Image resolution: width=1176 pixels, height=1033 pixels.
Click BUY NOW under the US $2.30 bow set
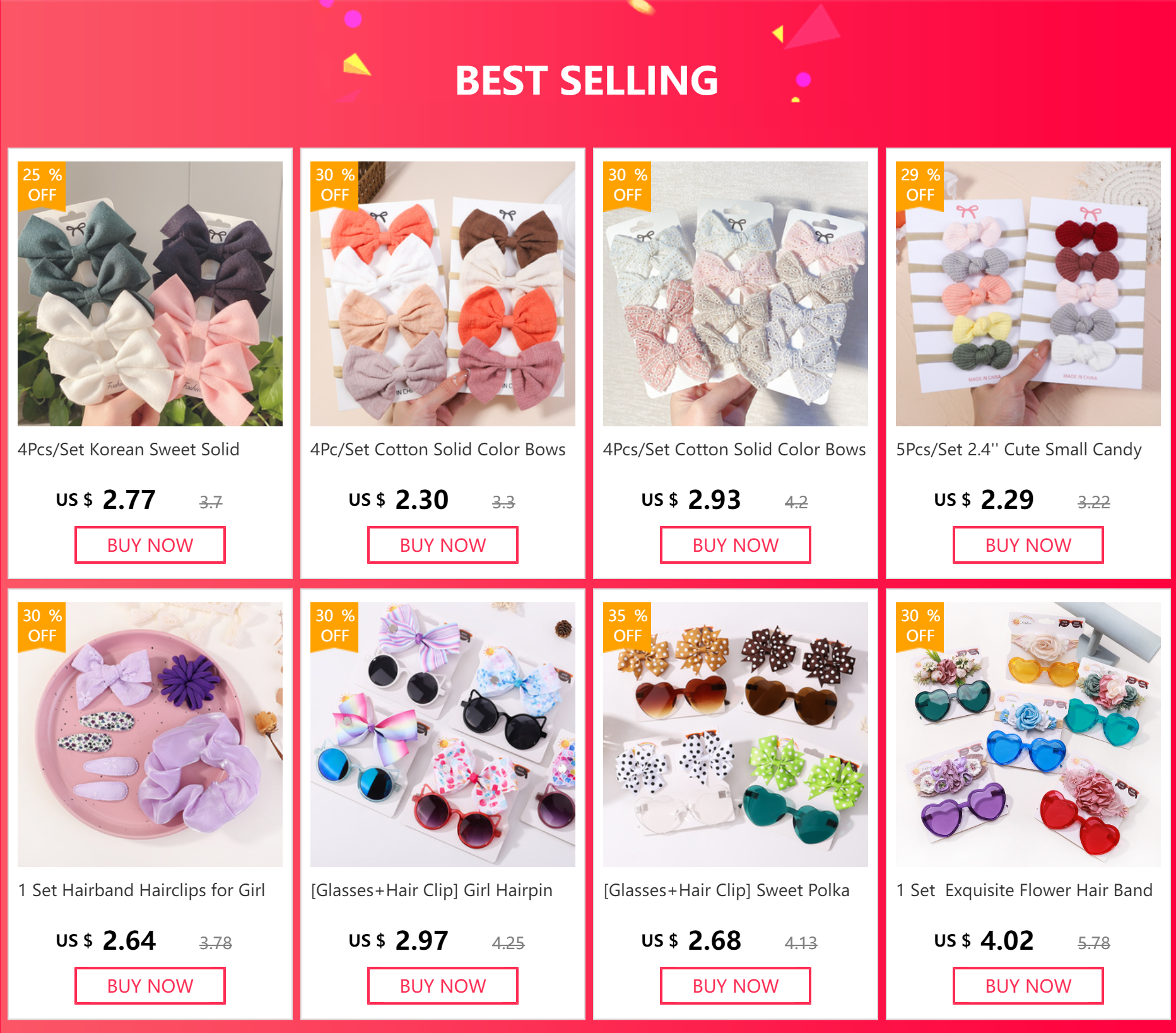[443, 545]
